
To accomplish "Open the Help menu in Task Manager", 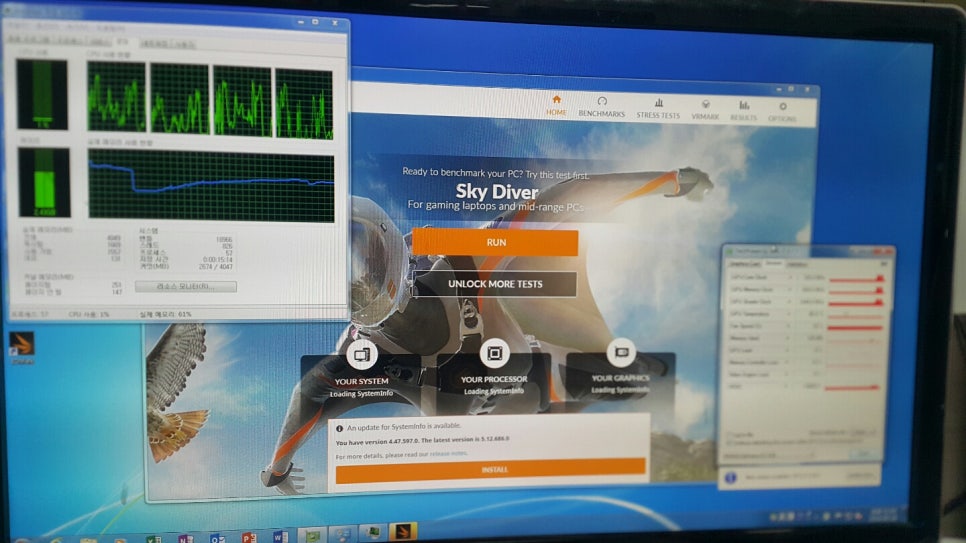I will click(x=110, y=28).
